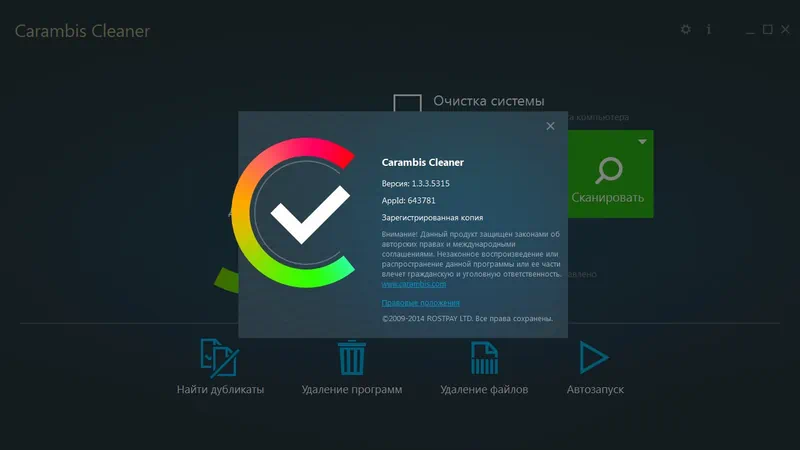Open the Автозапуск play icon
Screen dimensions: 800x450
594,358
